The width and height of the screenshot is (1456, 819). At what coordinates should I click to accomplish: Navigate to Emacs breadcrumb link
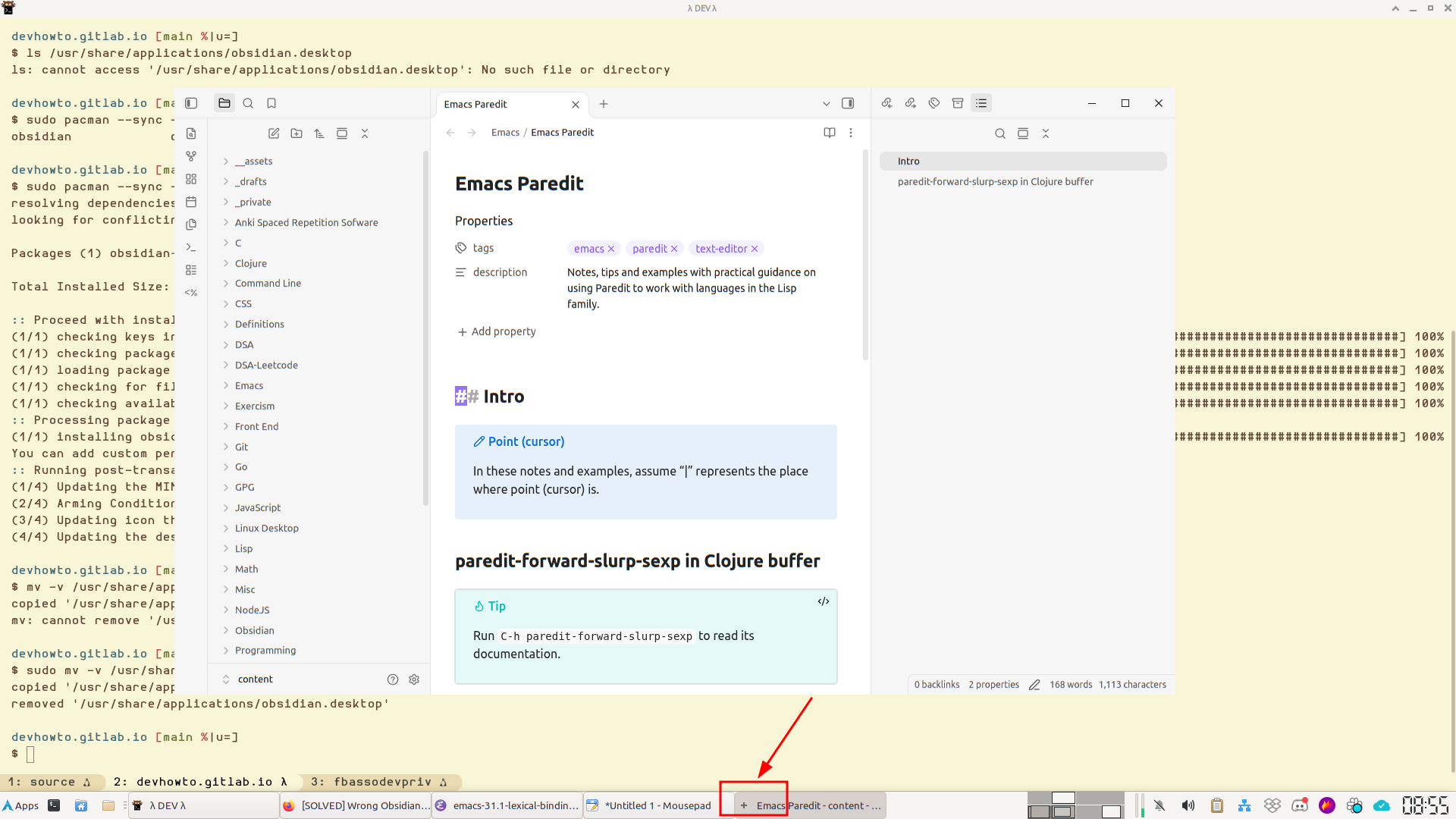click(505, 133)
